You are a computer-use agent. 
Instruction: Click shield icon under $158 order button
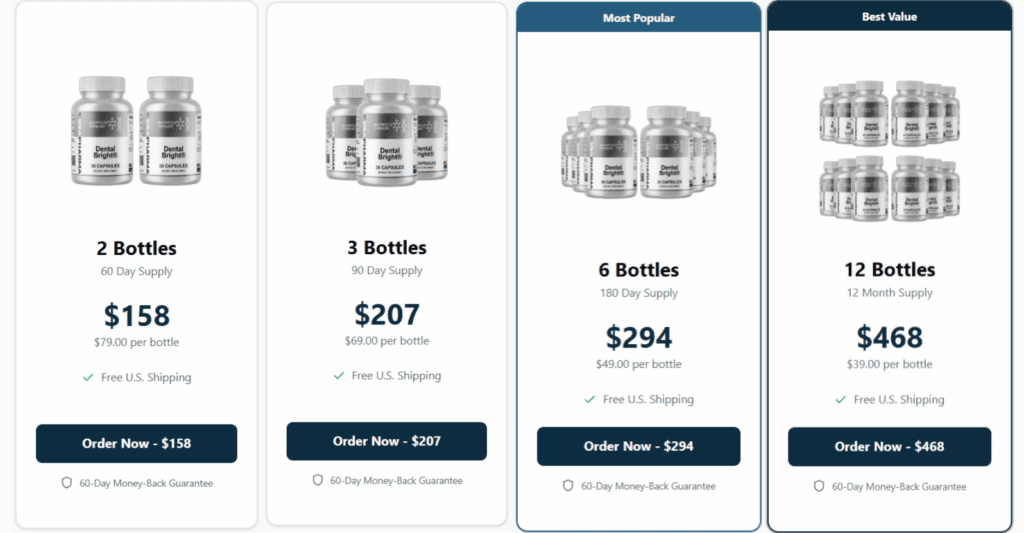(x=67, y=483)
